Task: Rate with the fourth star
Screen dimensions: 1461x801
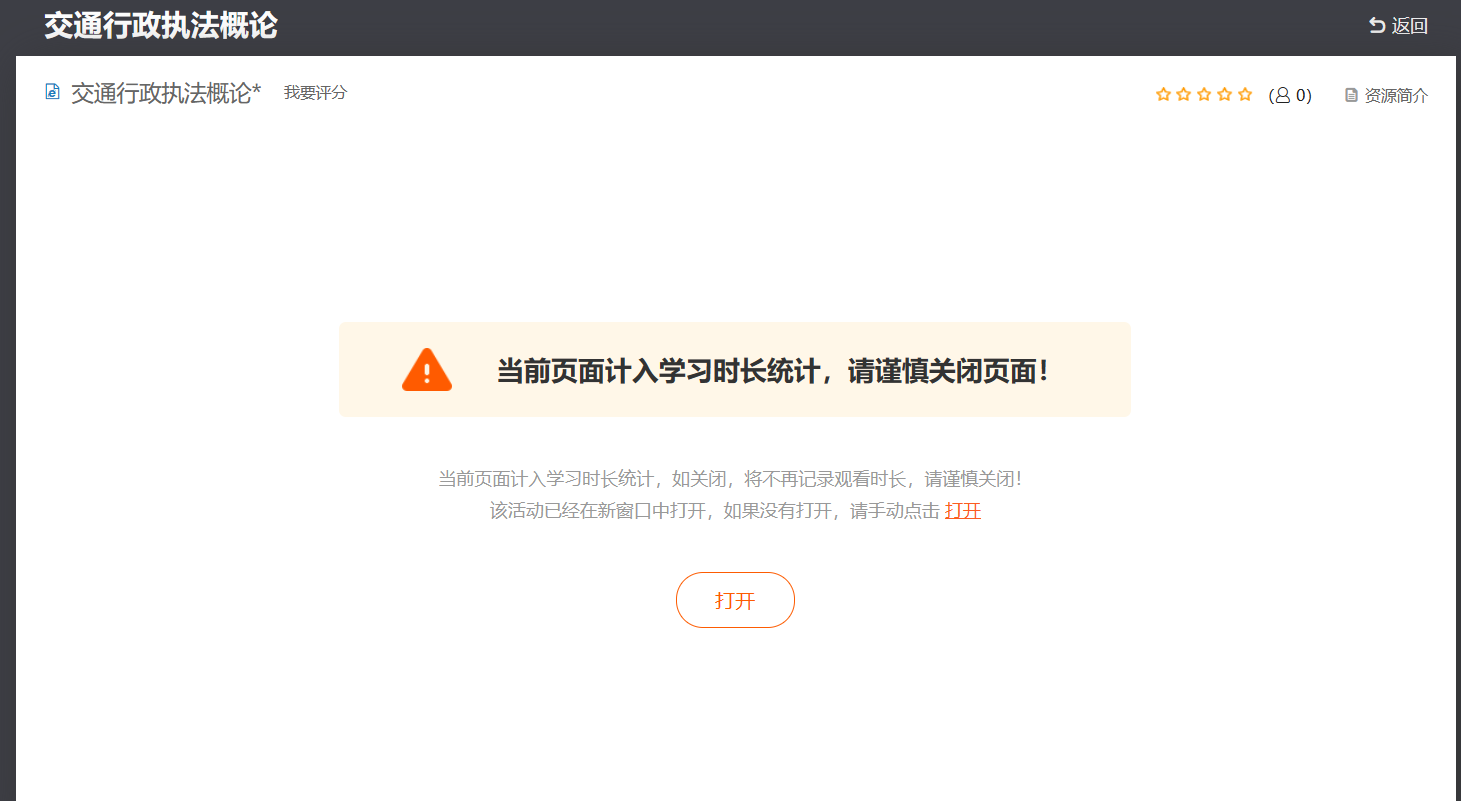Action: [x=1225, y=94]
